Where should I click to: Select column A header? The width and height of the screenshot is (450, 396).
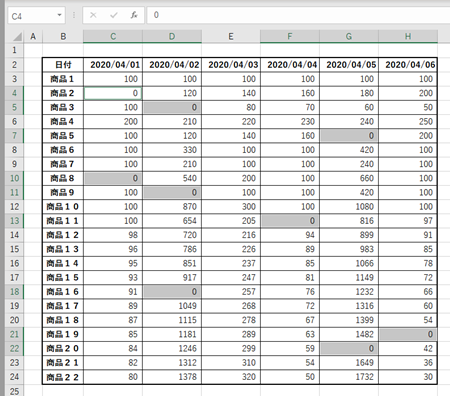pyautogui.click(x=33, y=36)
